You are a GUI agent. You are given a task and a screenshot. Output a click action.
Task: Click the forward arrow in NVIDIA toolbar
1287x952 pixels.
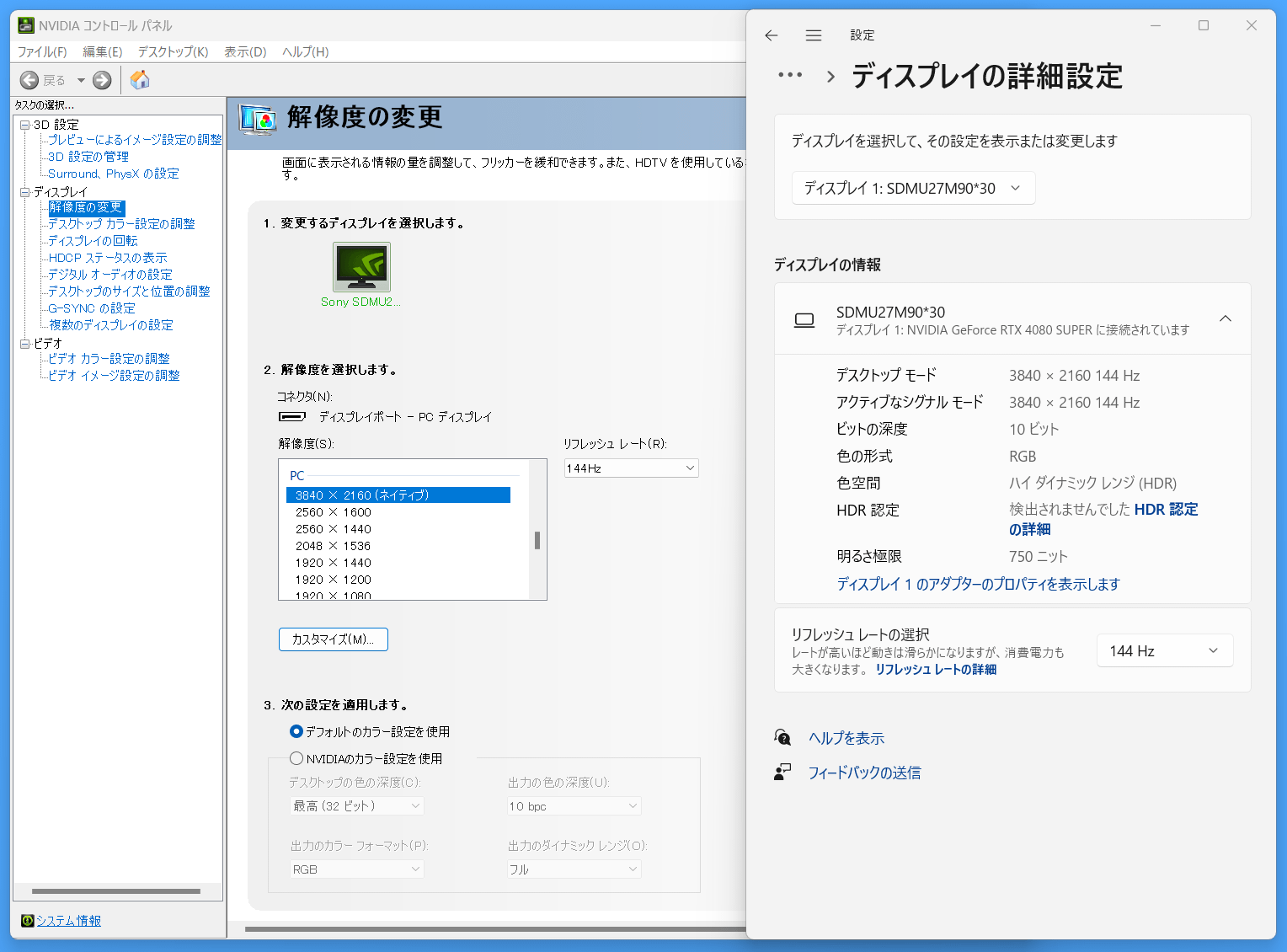(102, 80)
